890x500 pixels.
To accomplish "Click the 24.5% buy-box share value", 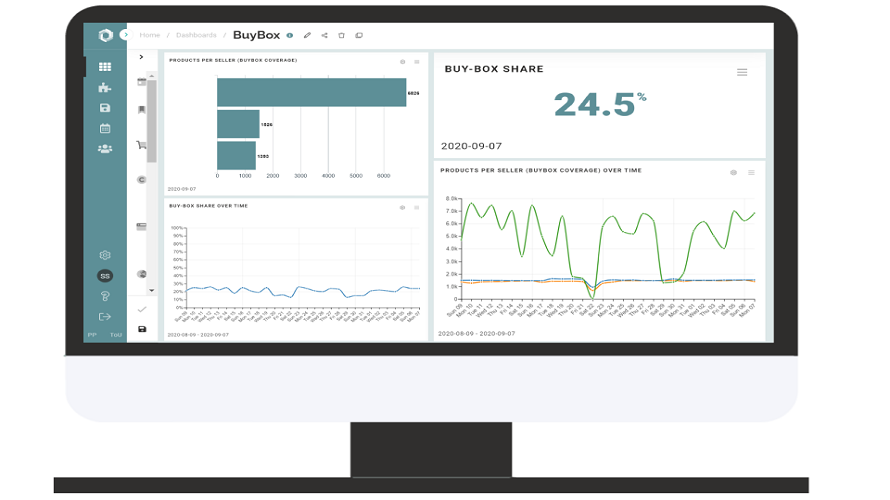I will (x=600, y=104).
